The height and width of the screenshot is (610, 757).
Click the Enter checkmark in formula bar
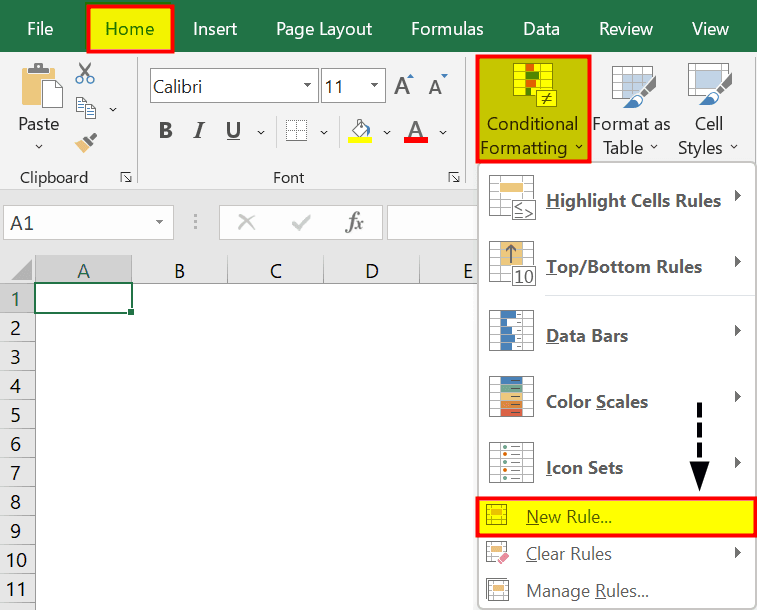(x=301, y=222)
